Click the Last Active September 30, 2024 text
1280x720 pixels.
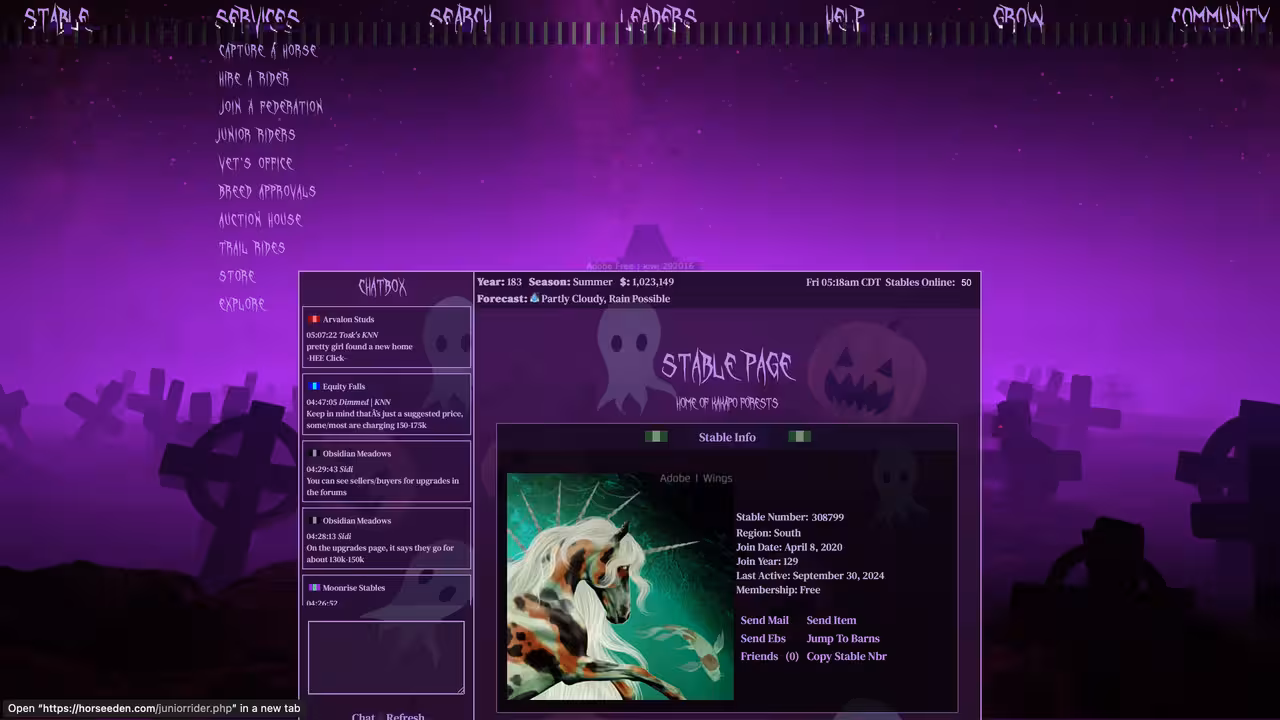810,575
